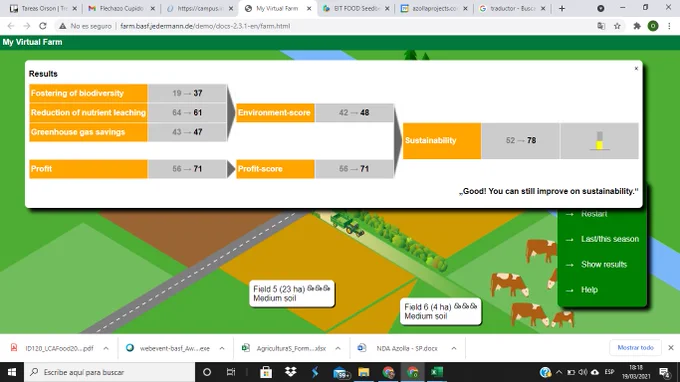680x382 pixels.
Task: Click the Field 5 (23 ha) label
Action: coord(291,294)
